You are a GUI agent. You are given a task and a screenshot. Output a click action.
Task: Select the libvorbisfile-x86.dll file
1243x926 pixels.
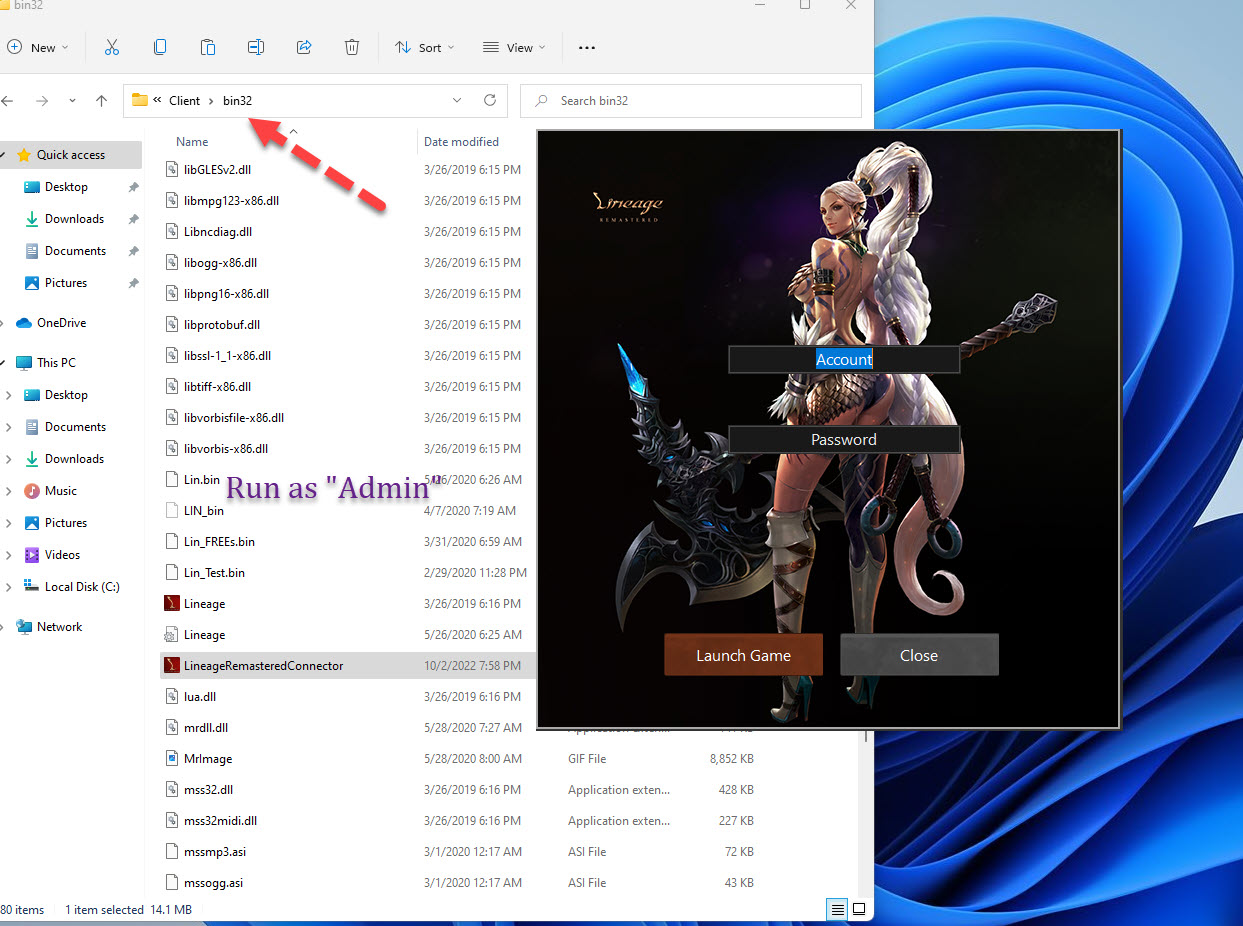point(234,418)
